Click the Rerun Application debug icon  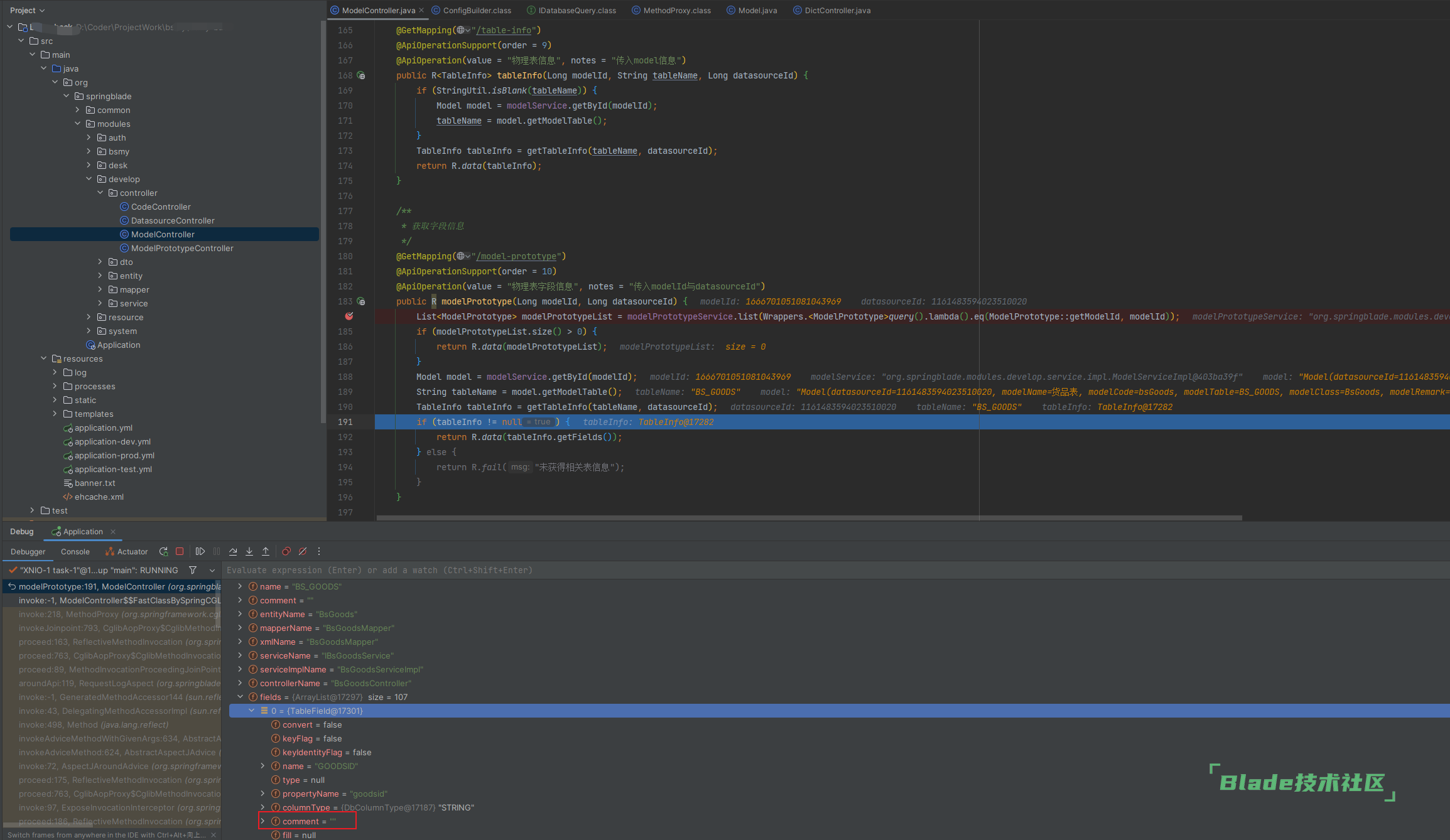pos(163,551)
